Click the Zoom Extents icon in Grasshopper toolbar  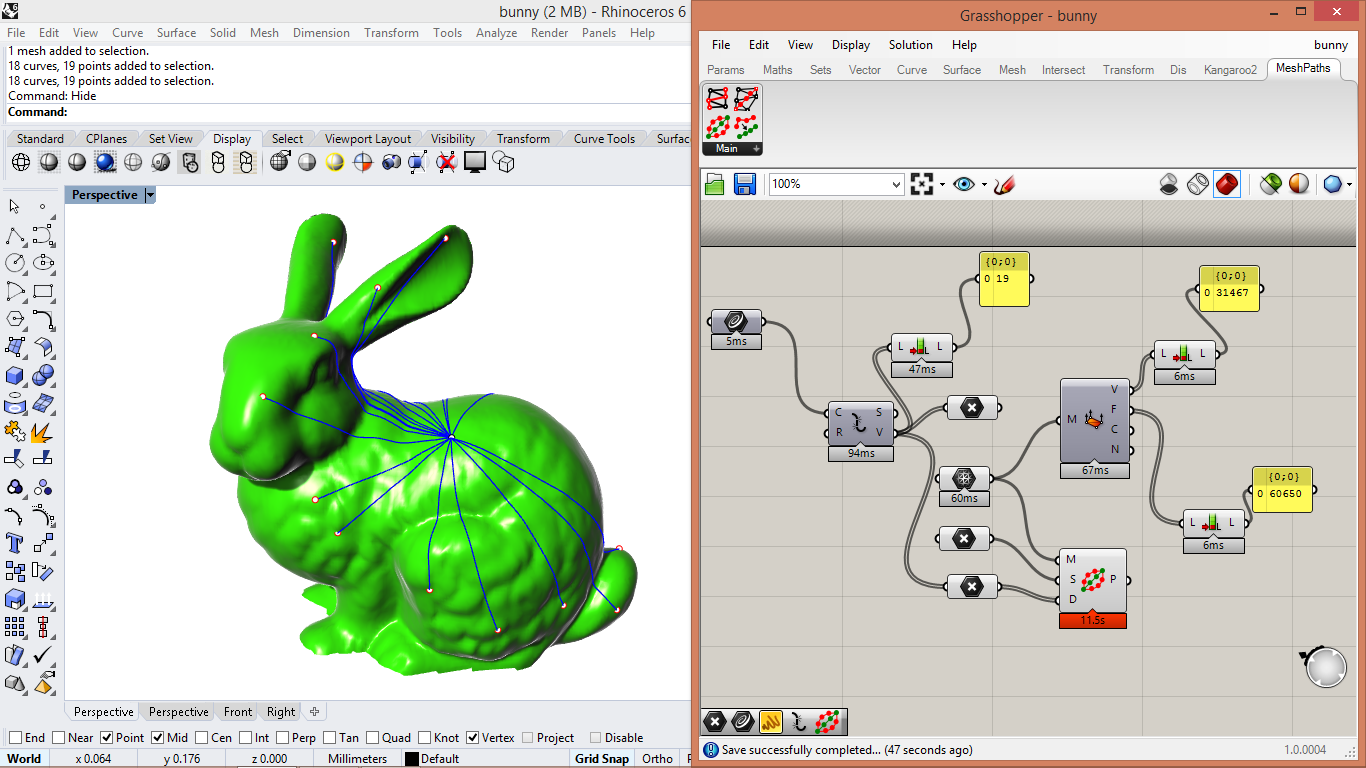coord(921,184)
